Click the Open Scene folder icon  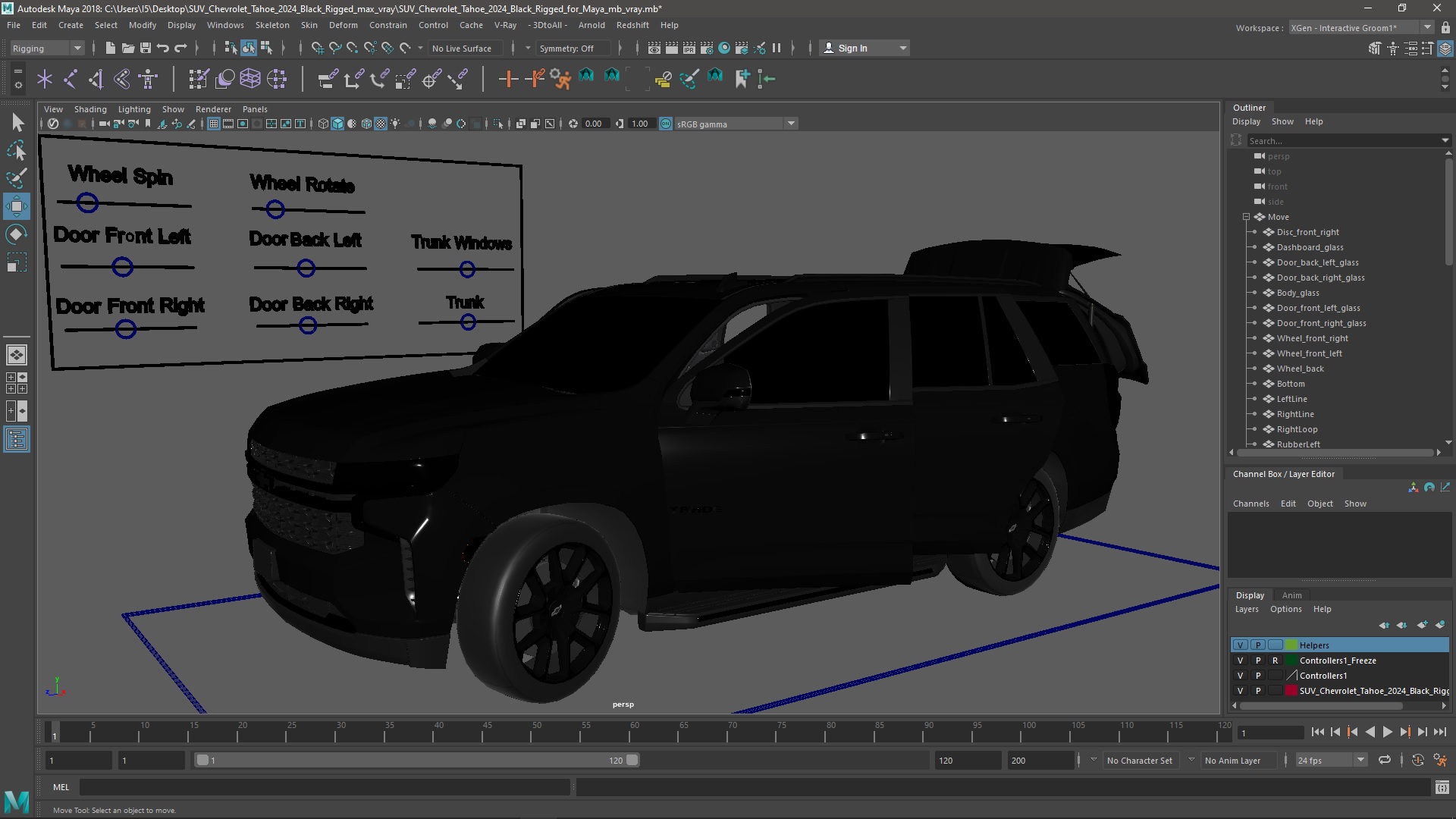click(127, 48)
